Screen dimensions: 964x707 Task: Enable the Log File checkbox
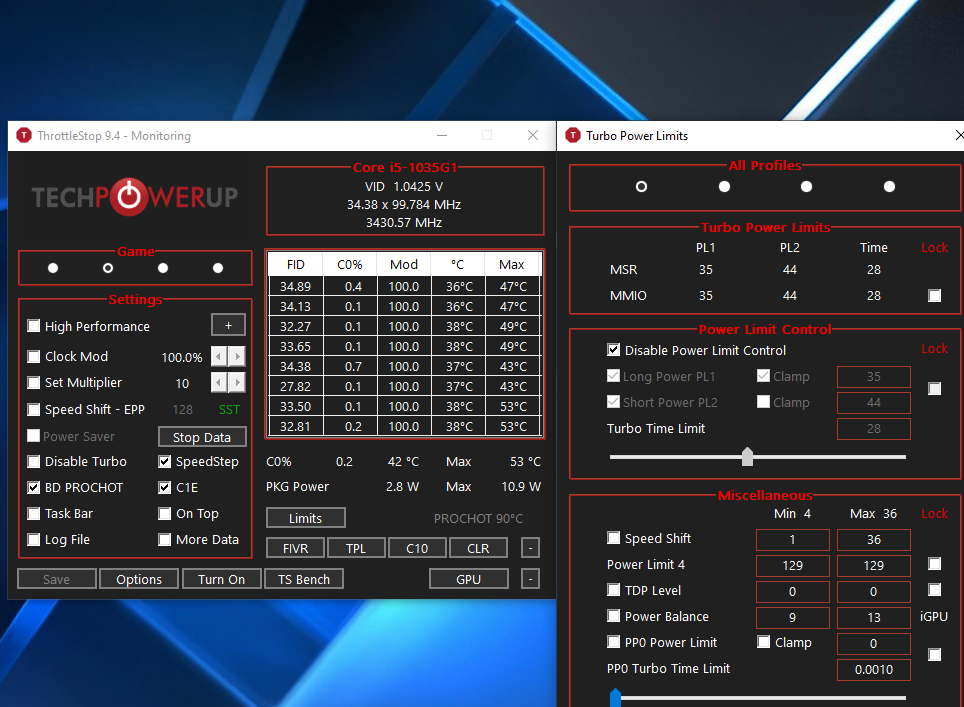point(34,540)
